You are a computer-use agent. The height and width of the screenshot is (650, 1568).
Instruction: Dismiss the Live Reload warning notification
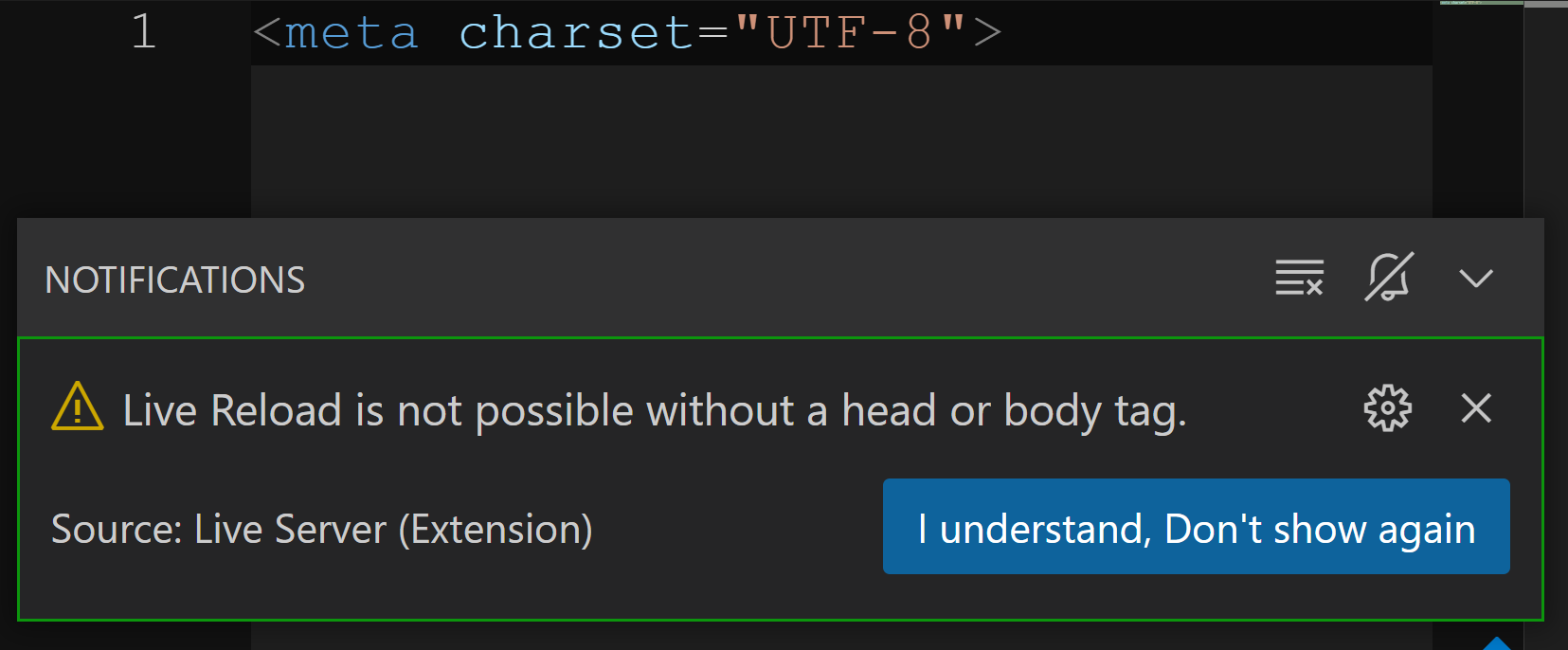(1476, 408)
